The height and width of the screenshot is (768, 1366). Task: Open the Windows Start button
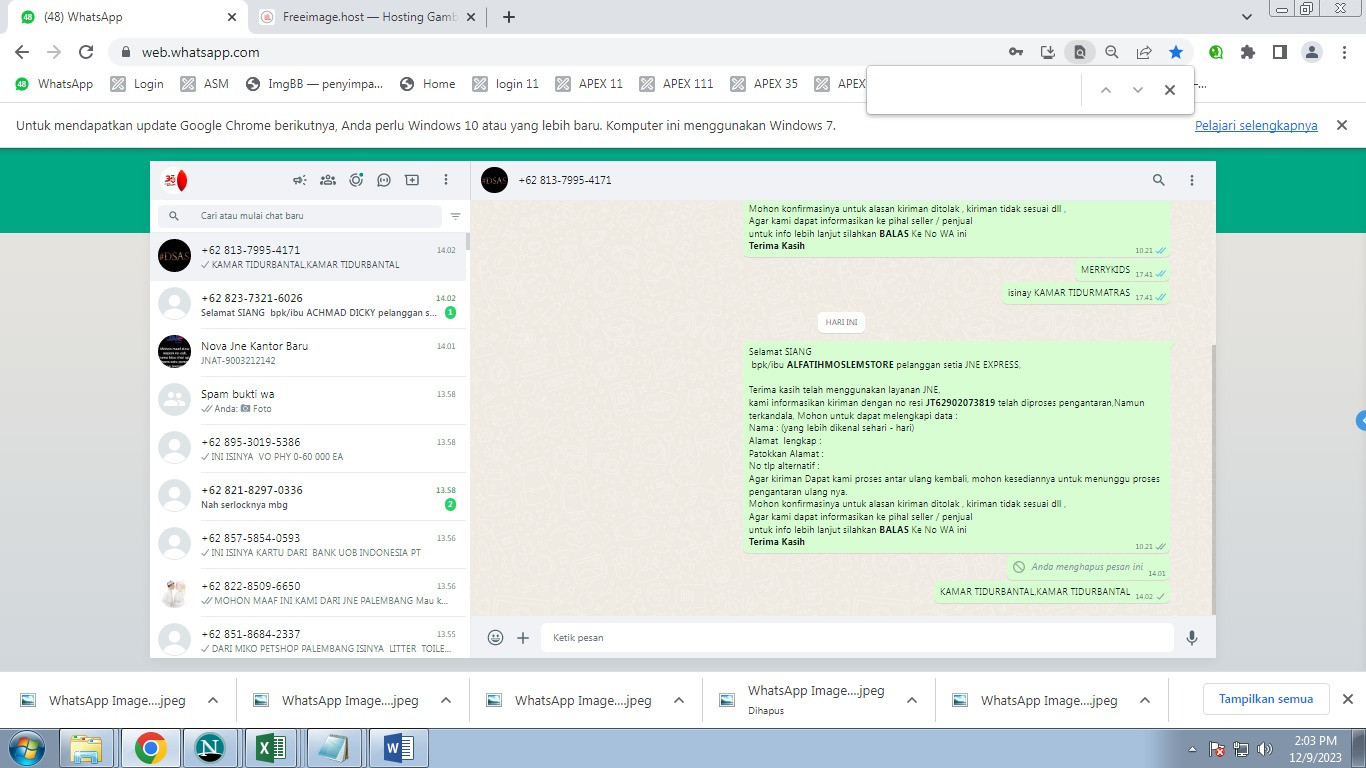click(x=26, y=748)
